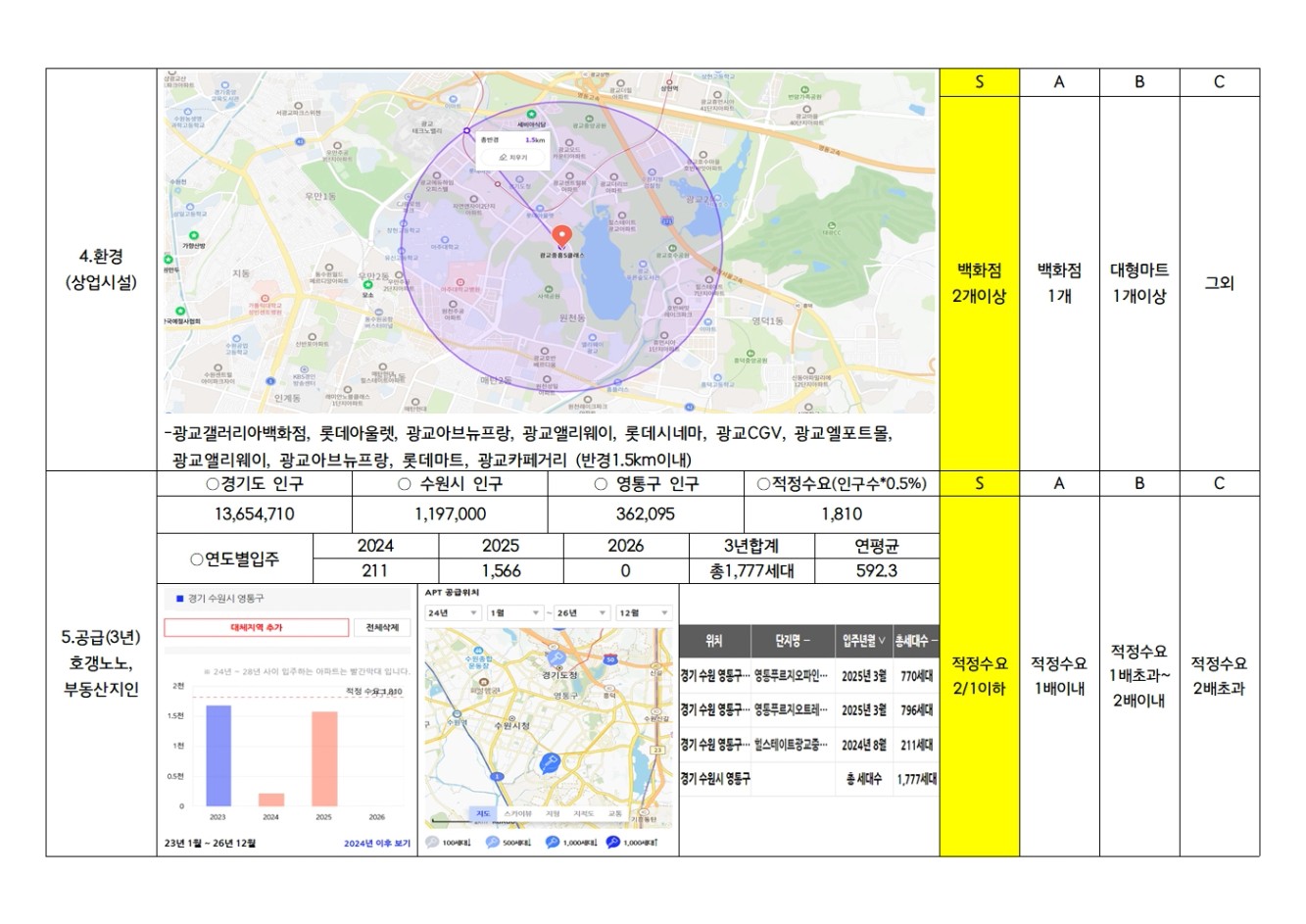Viewport: 1306px width, 924px height.
Task: Click the yellow 백화점 2개이상 cell
Action: click(x=980, y=283)
